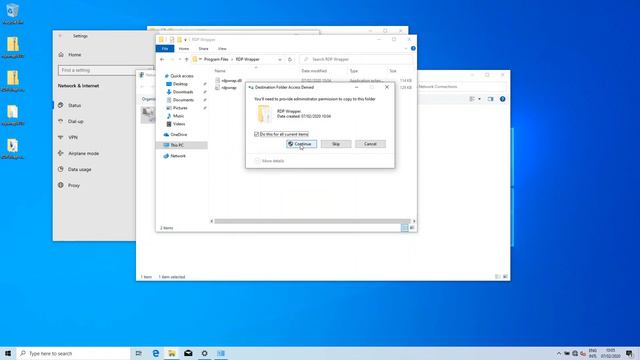Click Explorer horizontal scrollbar

[312, 221]
